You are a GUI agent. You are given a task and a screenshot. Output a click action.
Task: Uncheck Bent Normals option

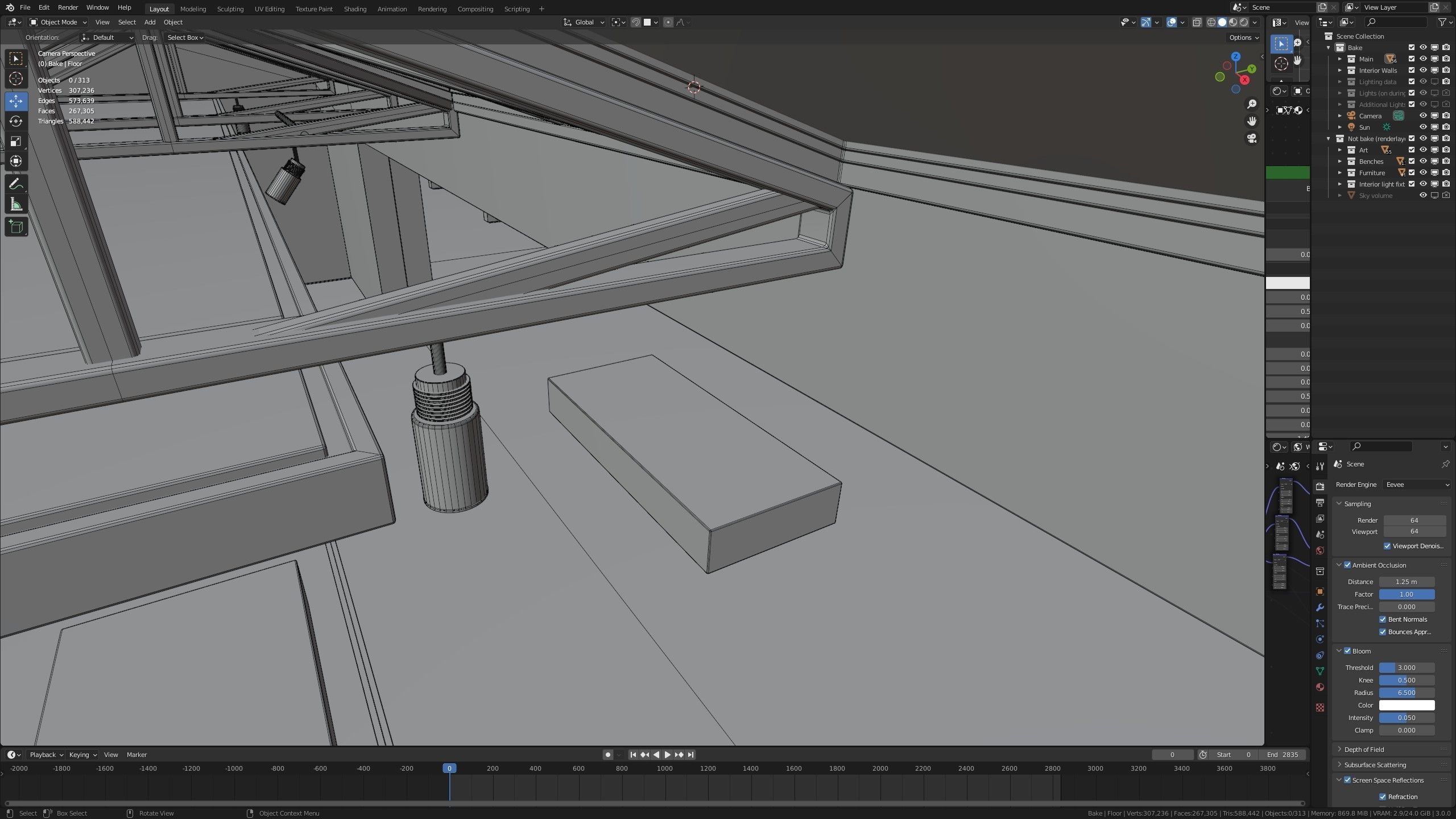1383,619
